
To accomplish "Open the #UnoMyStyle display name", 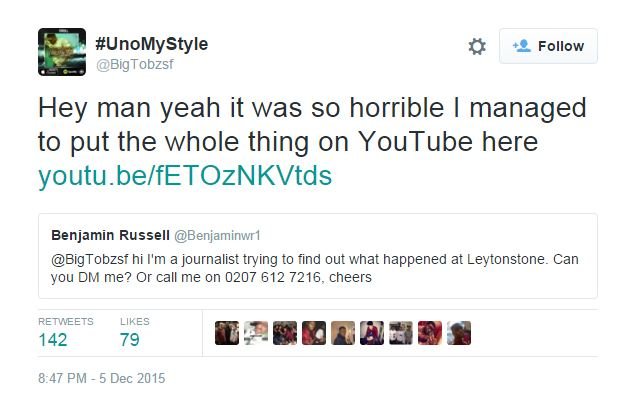I will point(152,44).
